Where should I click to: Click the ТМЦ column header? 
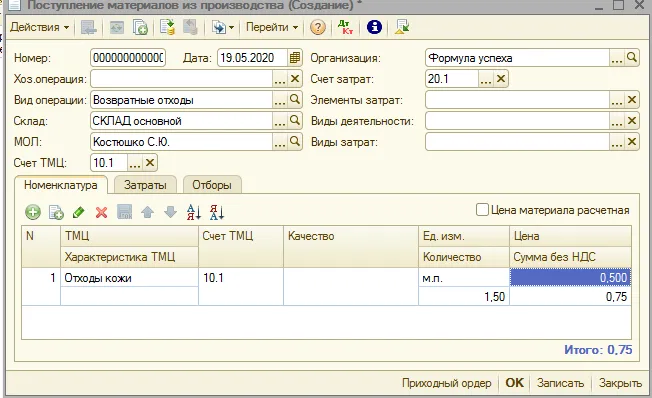pyautogui.click(x=129, y=236)
